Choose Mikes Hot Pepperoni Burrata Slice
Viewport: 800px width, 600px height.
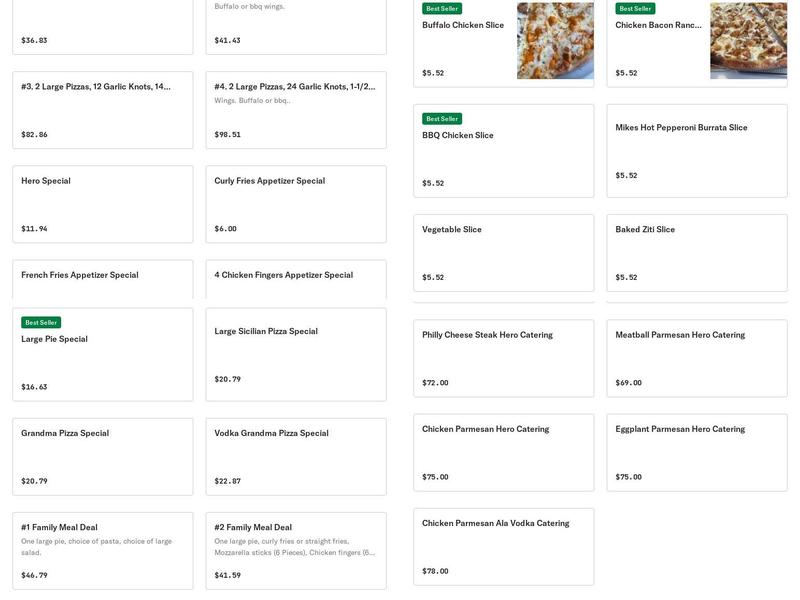(x=696, y=150)
